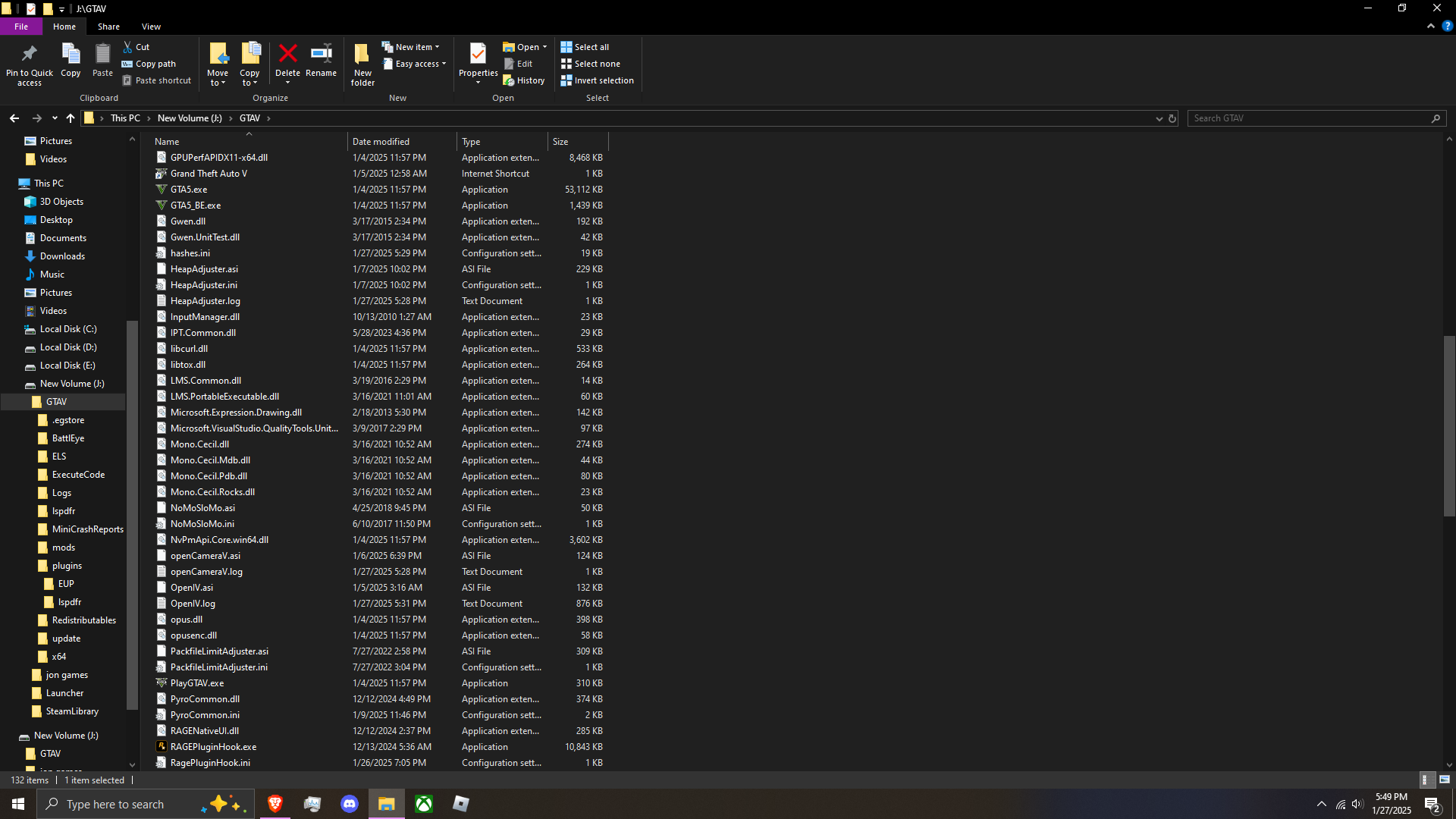This screenshot has width=1456, height=819.
Task: Open the file Properties icon
Action: 478,55
